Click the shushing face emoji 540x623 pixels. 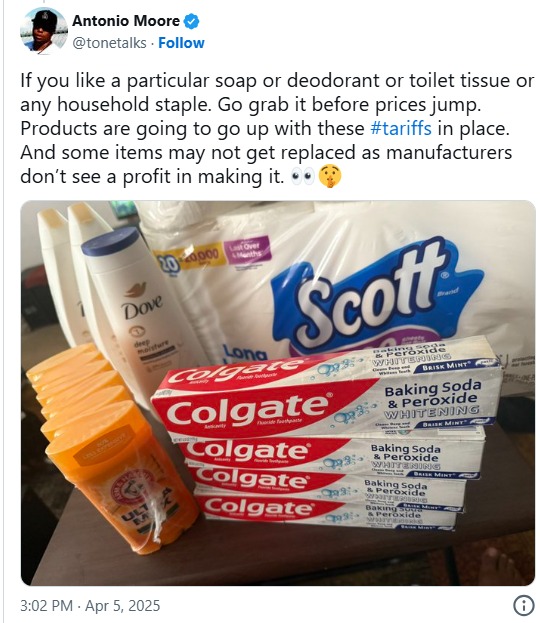coord(330,176)
